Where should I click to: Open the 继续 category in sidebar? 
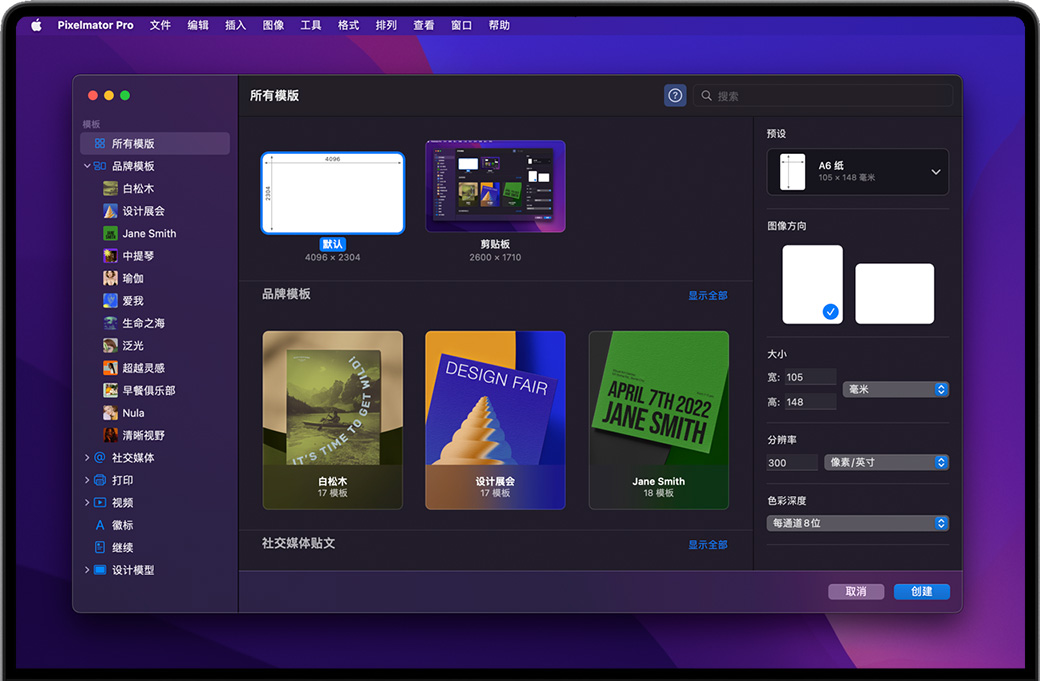tap(122, 548)
